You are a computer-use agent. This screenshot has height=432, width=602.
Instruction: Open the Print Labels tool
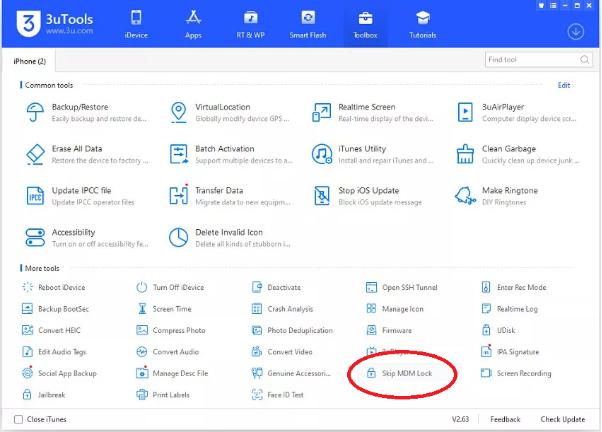pos(163,395)
